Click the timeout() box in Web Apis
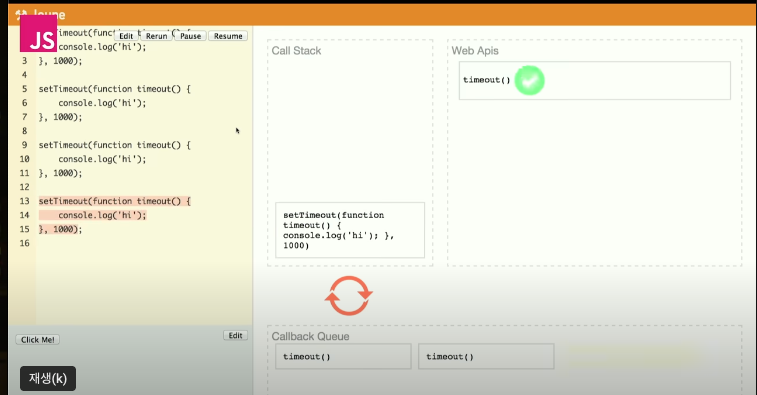This screenshot has width=757, height=395. point(594,81)
